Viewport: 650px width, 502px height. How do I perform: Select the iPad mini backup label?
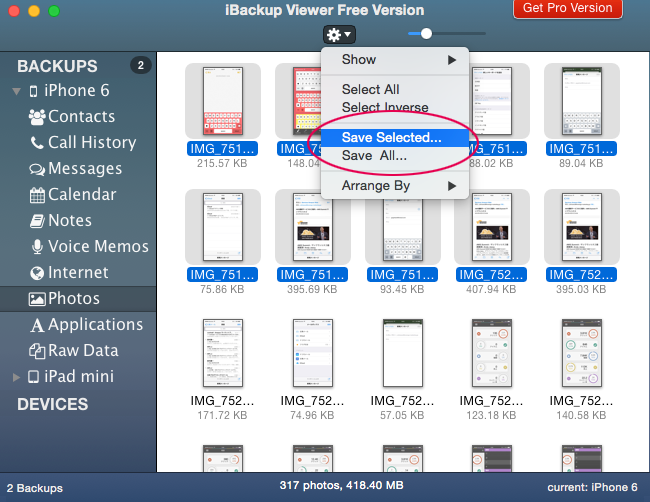(79, 376)
